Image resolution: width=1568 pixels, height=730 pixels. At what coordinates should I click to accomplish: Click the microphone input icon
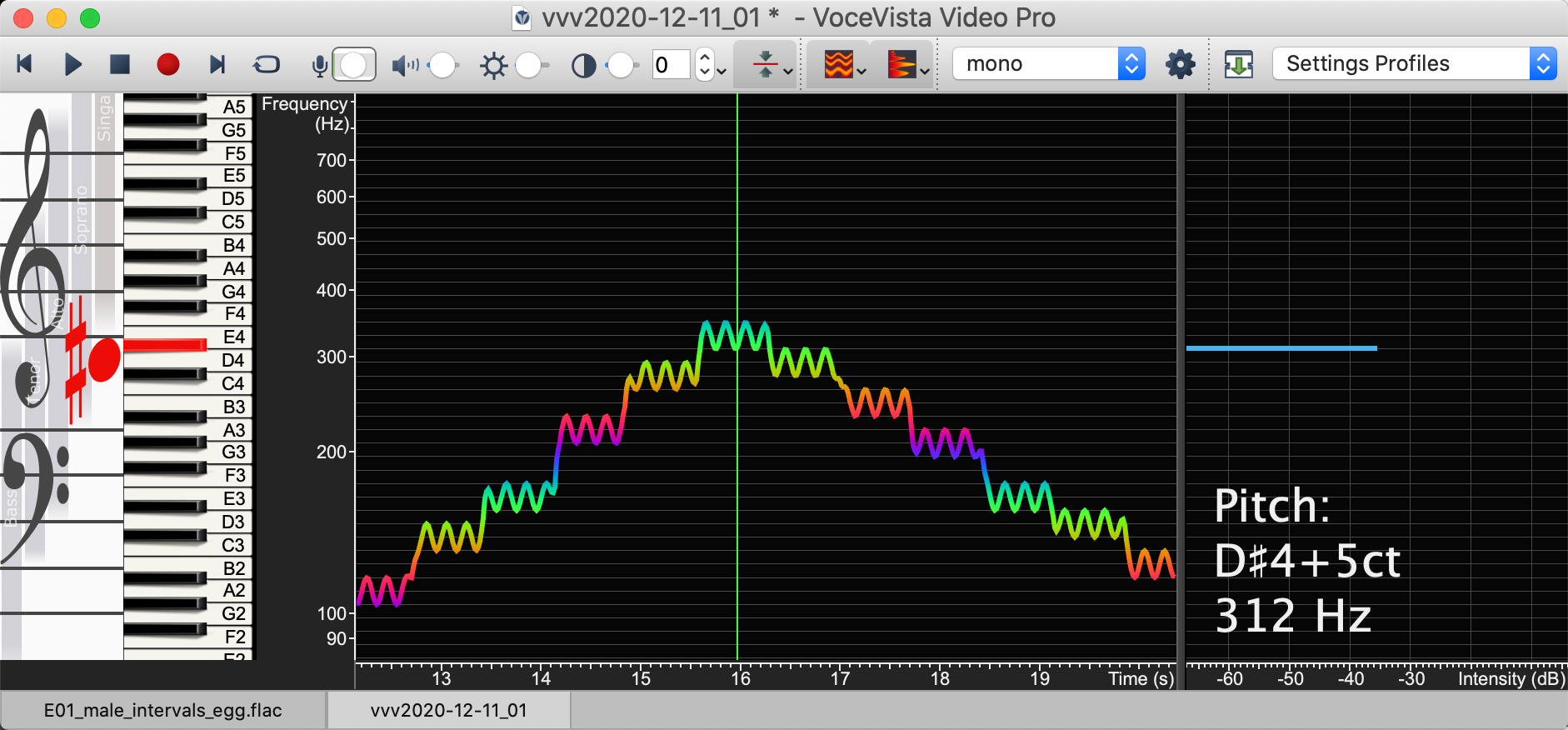coord(319,65)
